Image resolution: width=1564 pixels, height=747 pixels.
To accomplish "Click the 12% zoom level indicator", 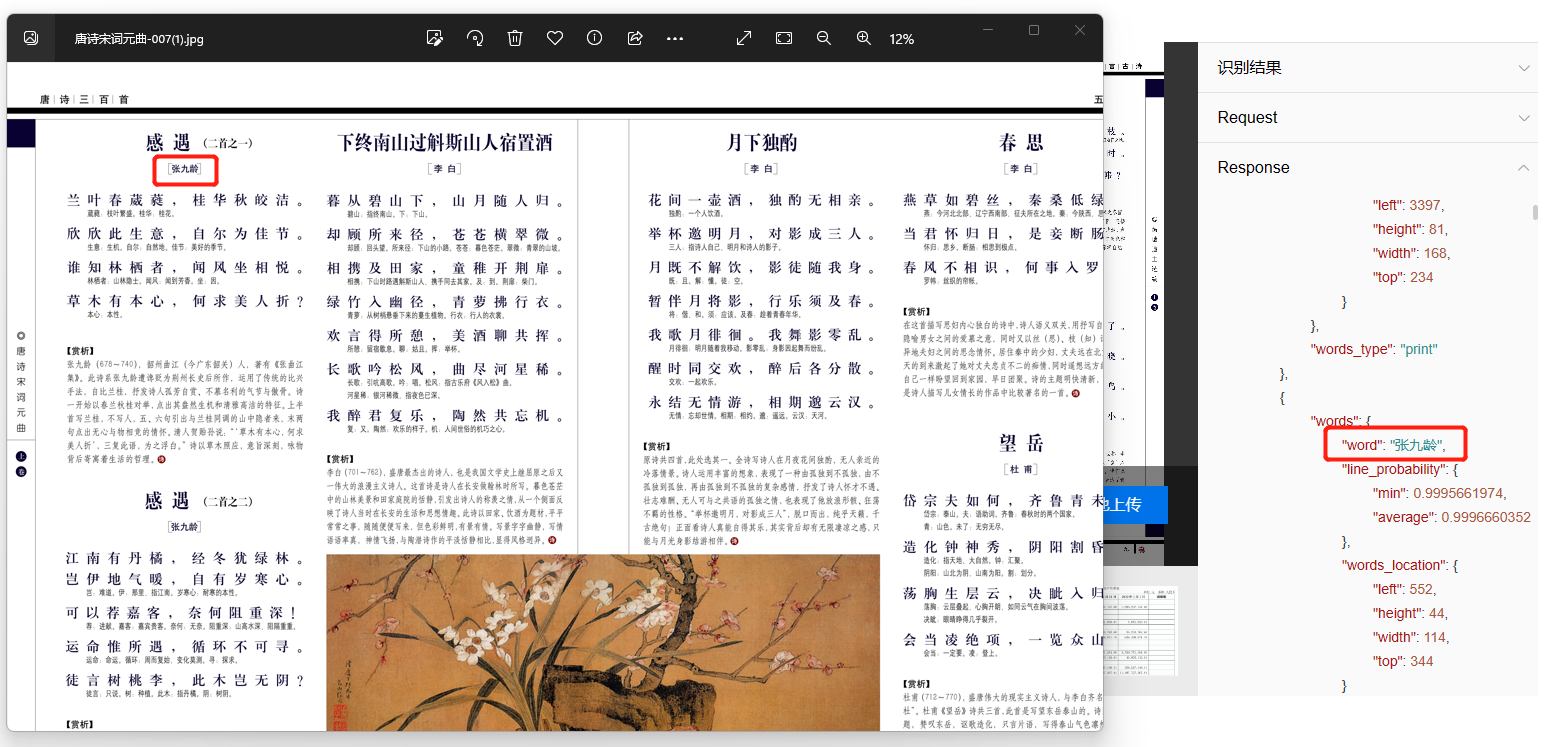I will pos(902,39).
